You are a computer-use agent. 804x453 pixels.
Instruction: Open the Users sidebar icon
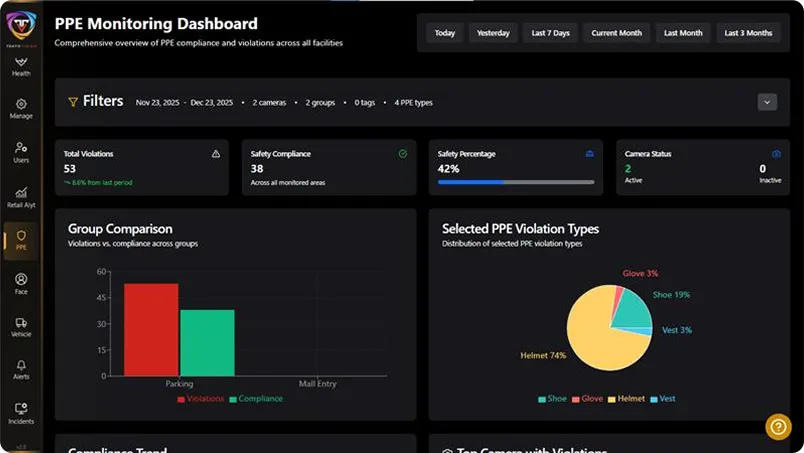pos(21,148)
